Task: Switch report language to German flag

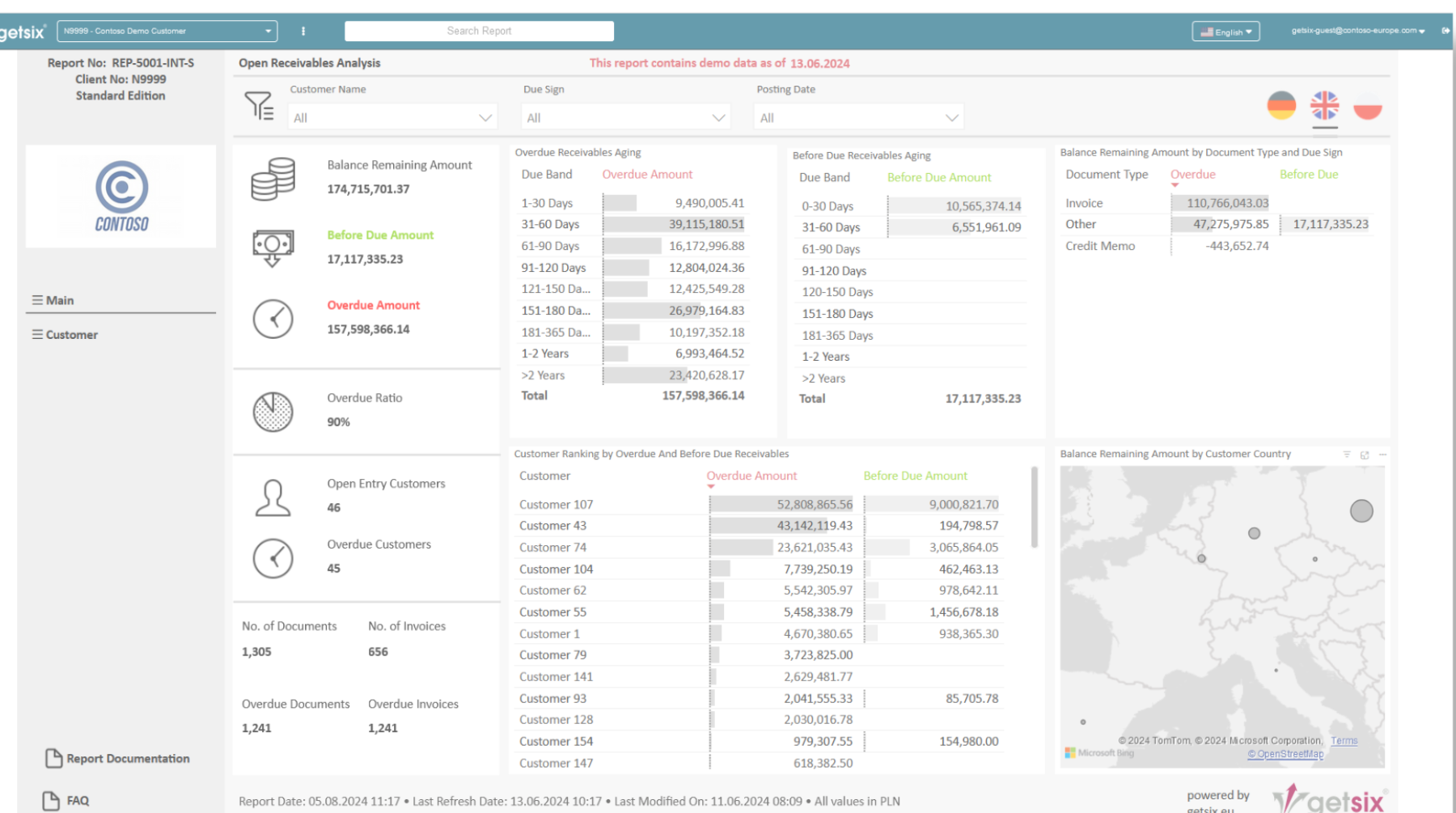Action: [1281, 105]
